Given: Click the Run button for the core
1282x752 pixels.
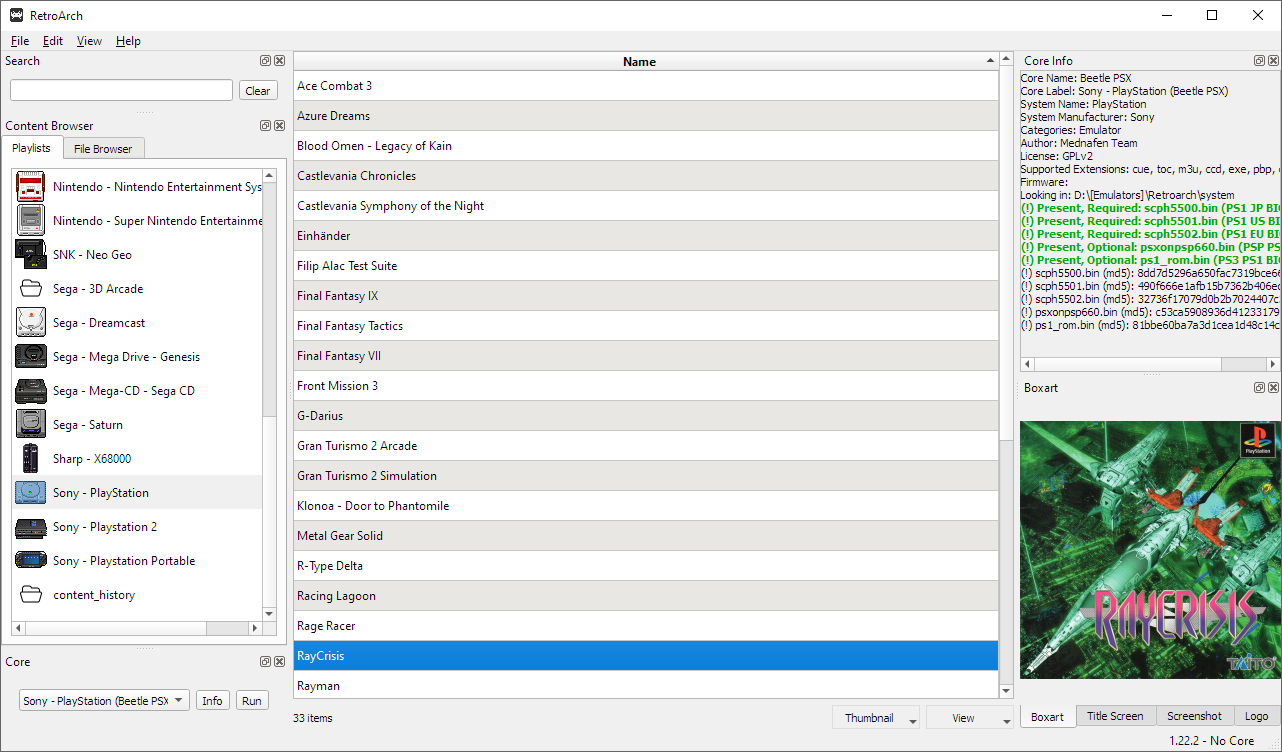Looking at the screenshot, I should click(252, 701).
